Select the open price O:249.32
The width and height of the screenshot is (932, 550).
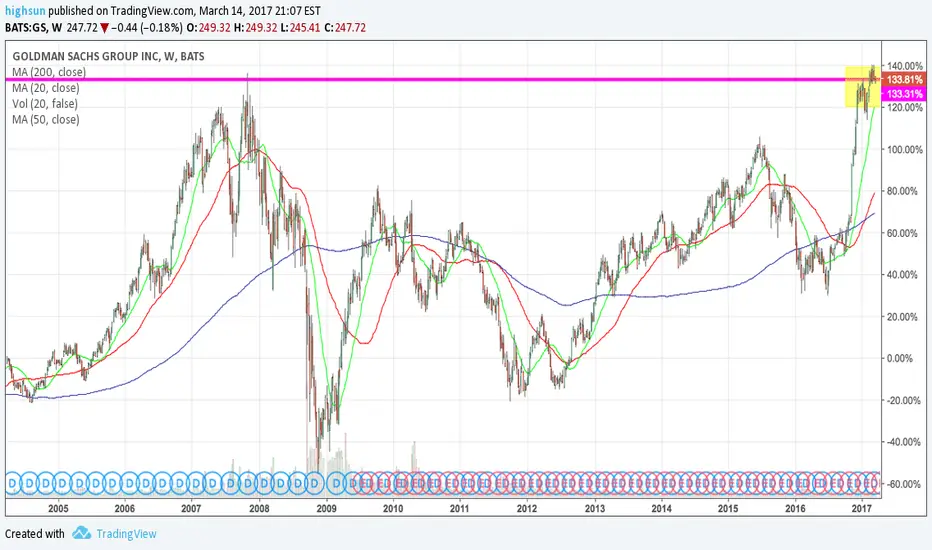click(209, 27)
